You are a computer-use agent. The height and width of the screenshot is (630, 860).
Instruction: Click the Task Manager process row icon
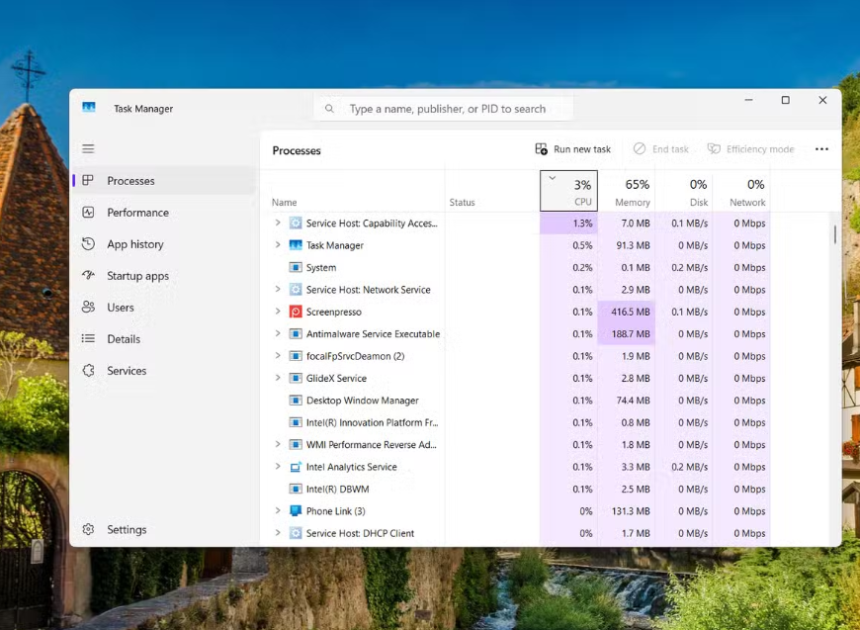[x=295, y=245]
